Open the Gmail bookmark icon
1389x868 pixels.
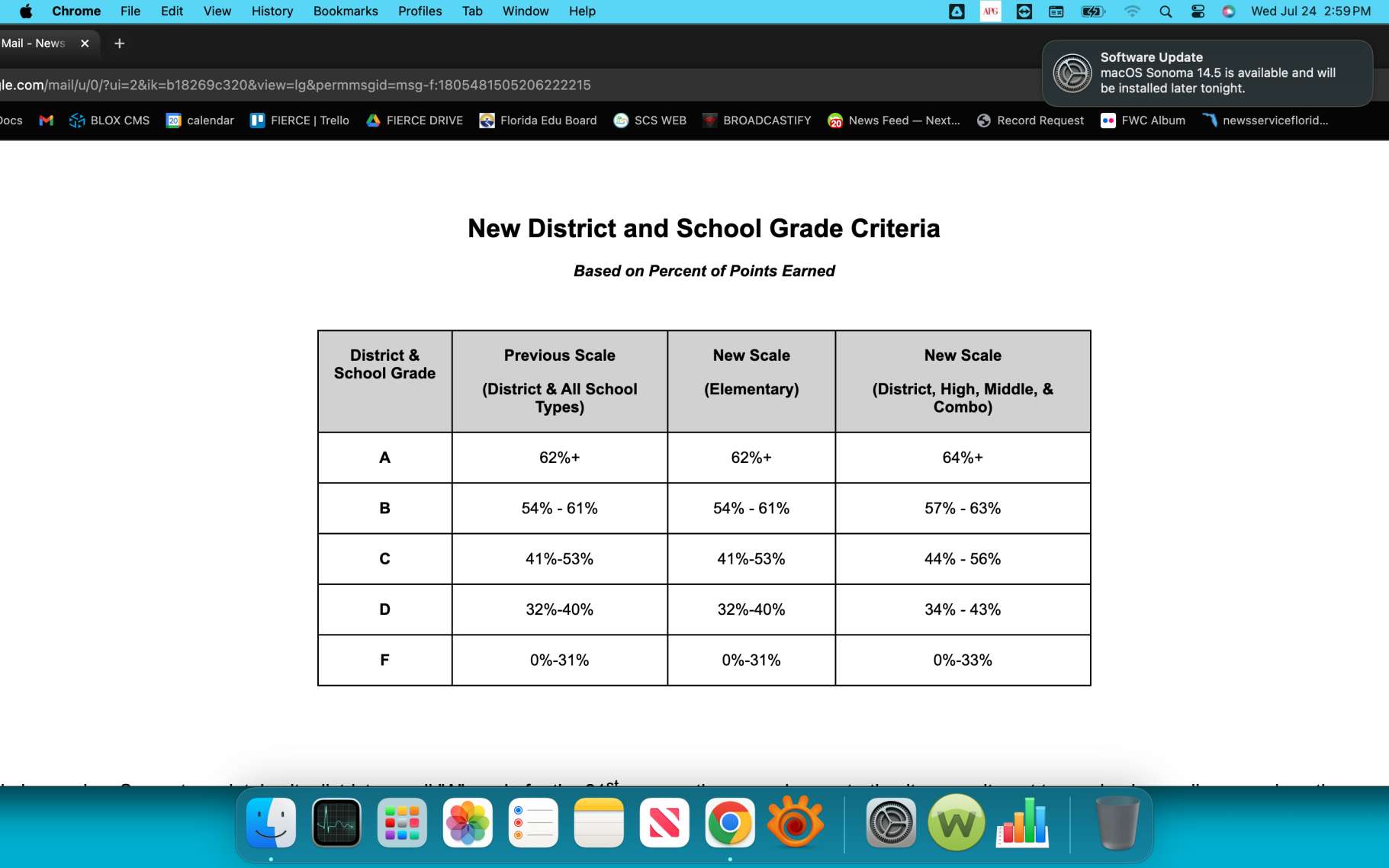(47, 121)
